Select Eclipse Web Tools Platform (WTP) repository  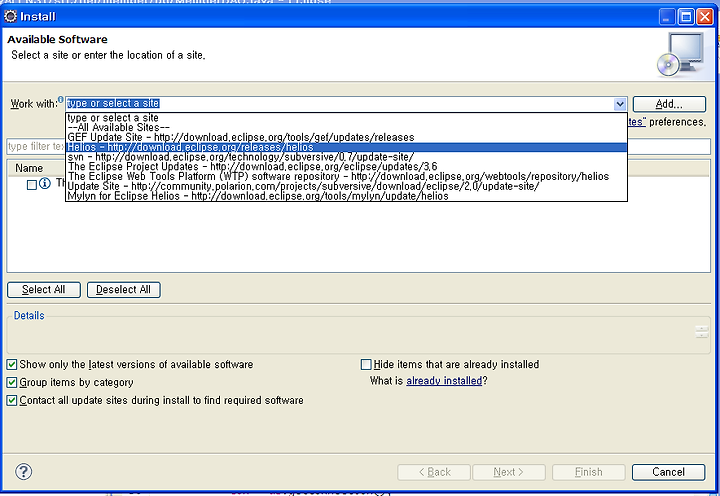pos(346,176)
